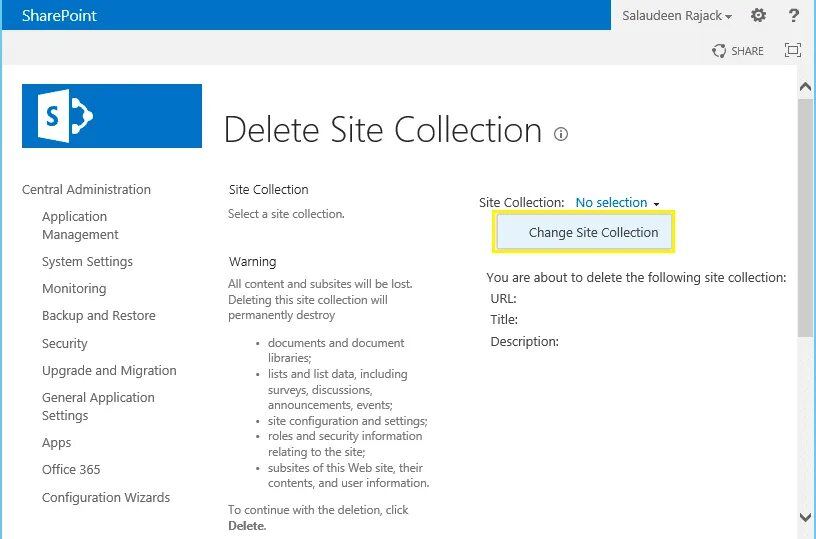The width and height of the screenshot is (816, 539).
Task: Click the scroll down arrow
Action: (x=805, y=517)
